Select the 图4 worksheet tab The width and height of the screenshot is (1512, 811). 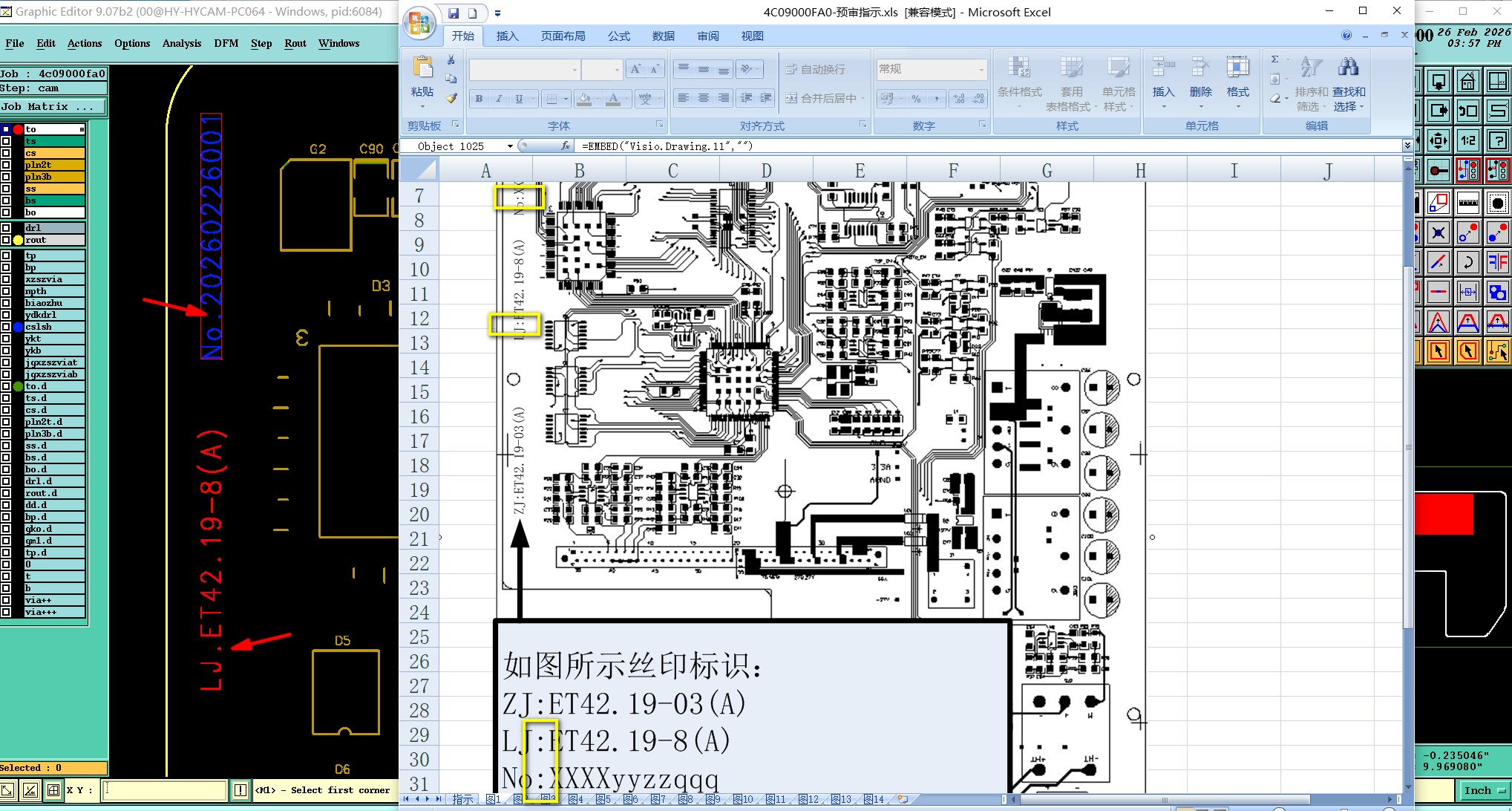[575, 799]
